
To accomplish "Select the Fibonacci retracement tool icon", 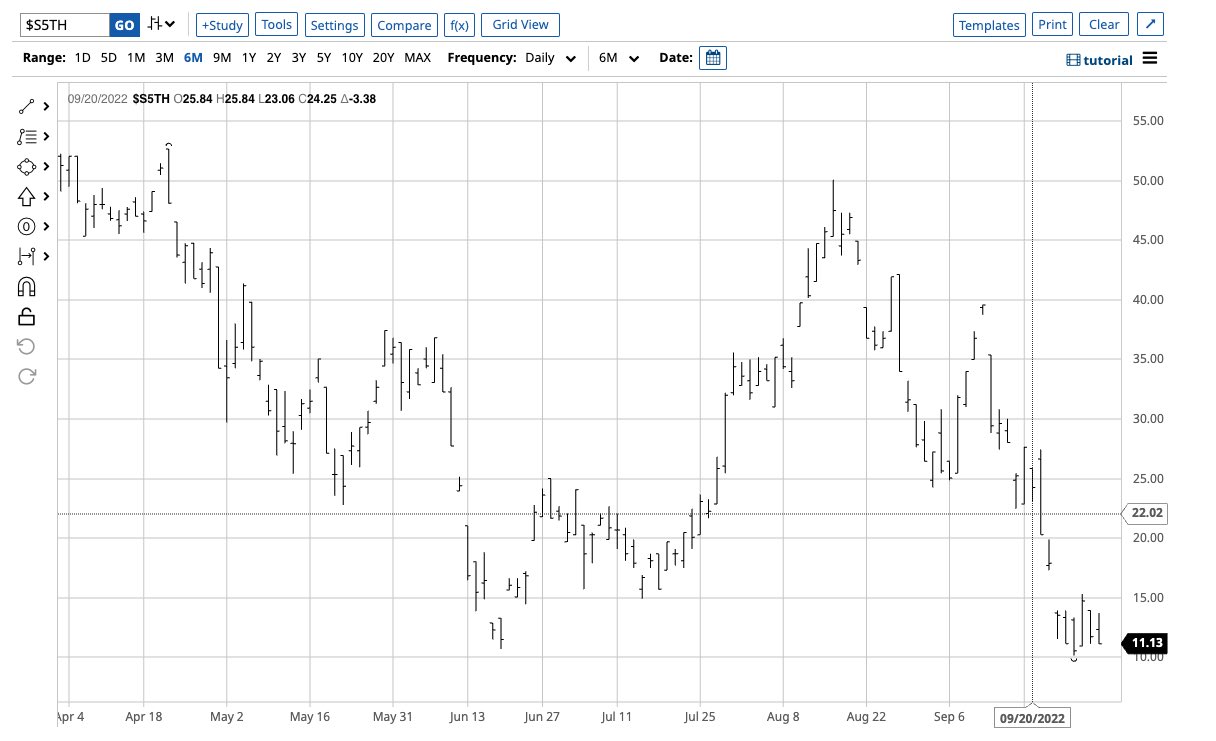I will pyautogui.click(x=27, y=136).
